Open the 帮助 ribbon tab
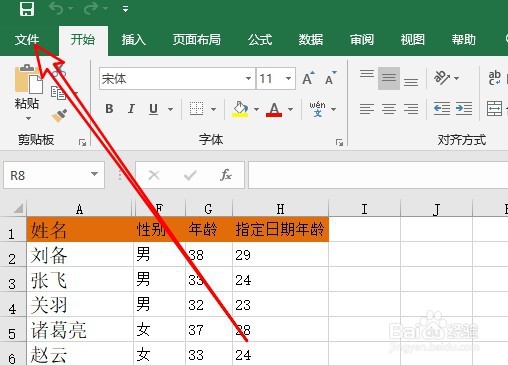 pos(463,40)
